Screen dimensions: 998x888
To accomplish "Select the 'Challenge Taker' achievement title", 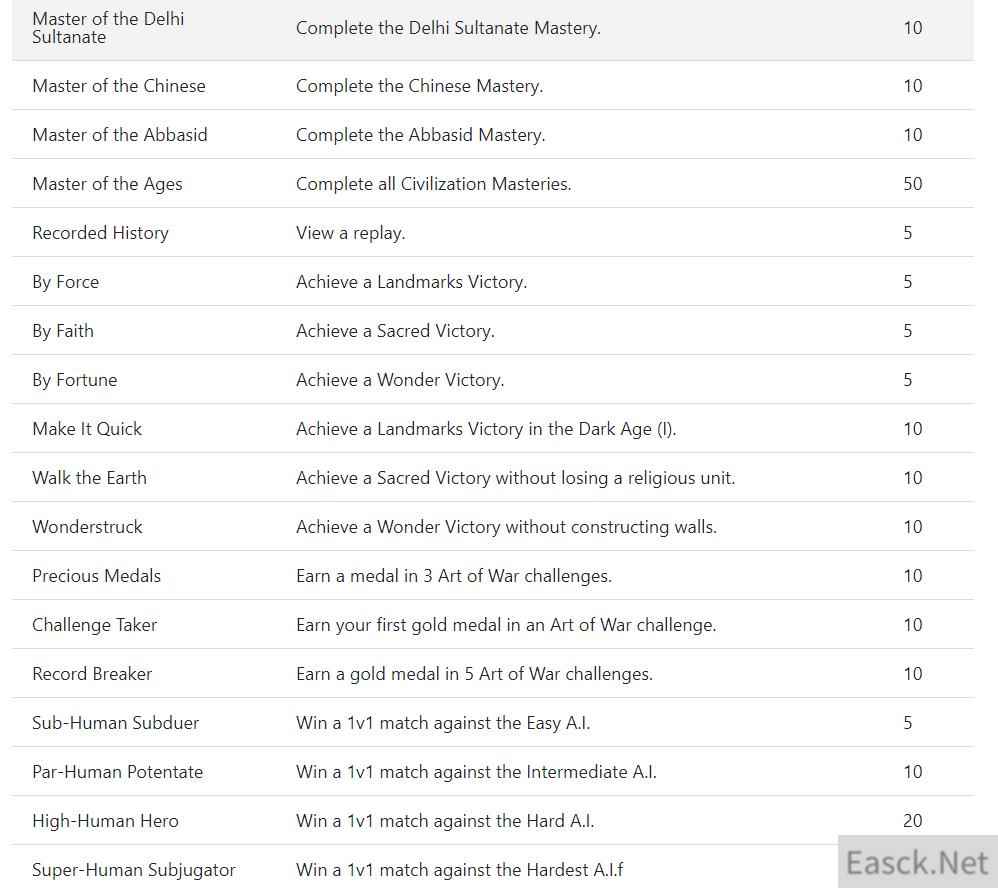I will click(x=94, y=625).
